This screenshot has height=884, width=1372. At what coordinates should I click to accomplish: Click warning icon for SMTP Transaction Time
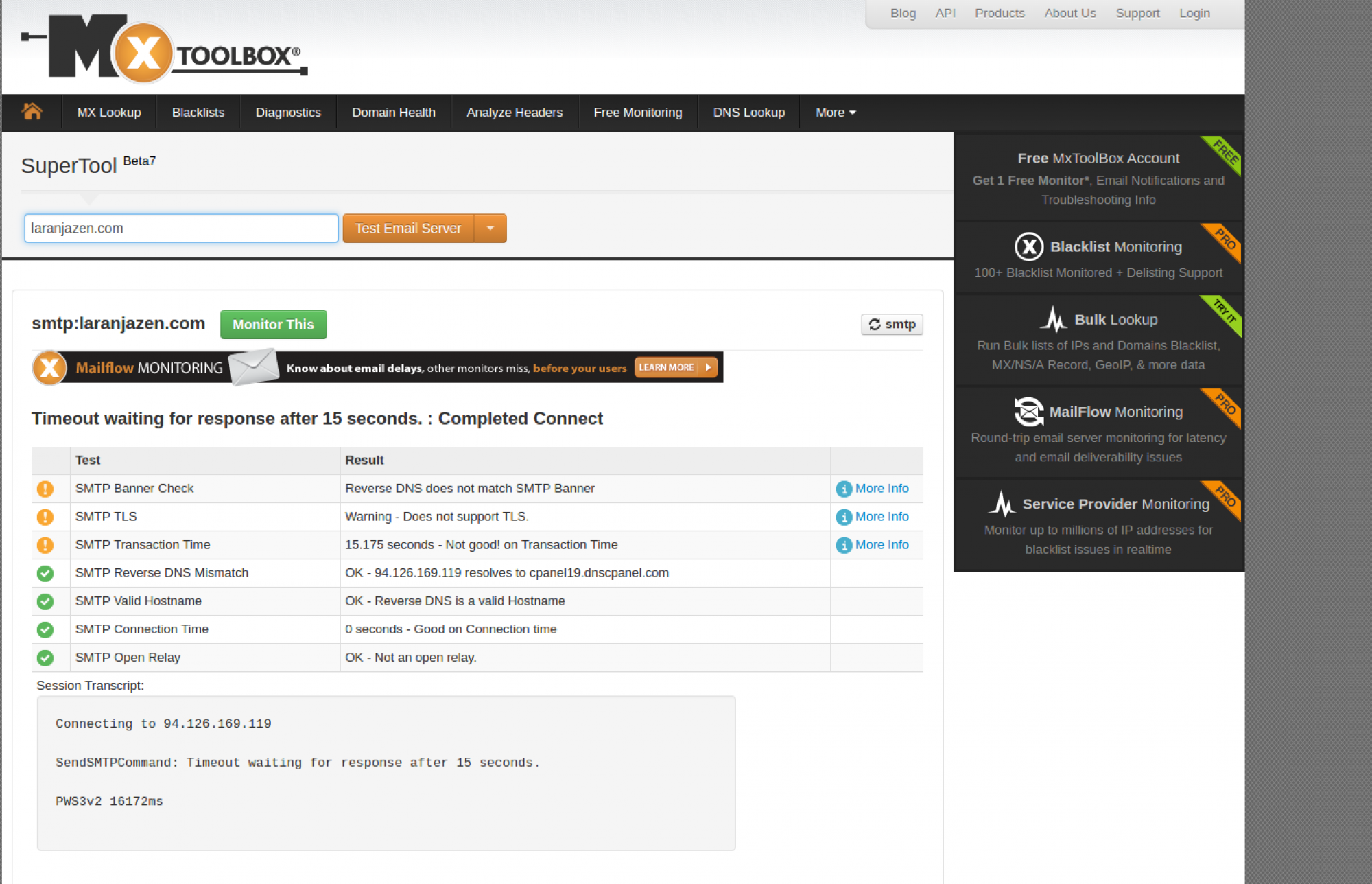point(45,545)
